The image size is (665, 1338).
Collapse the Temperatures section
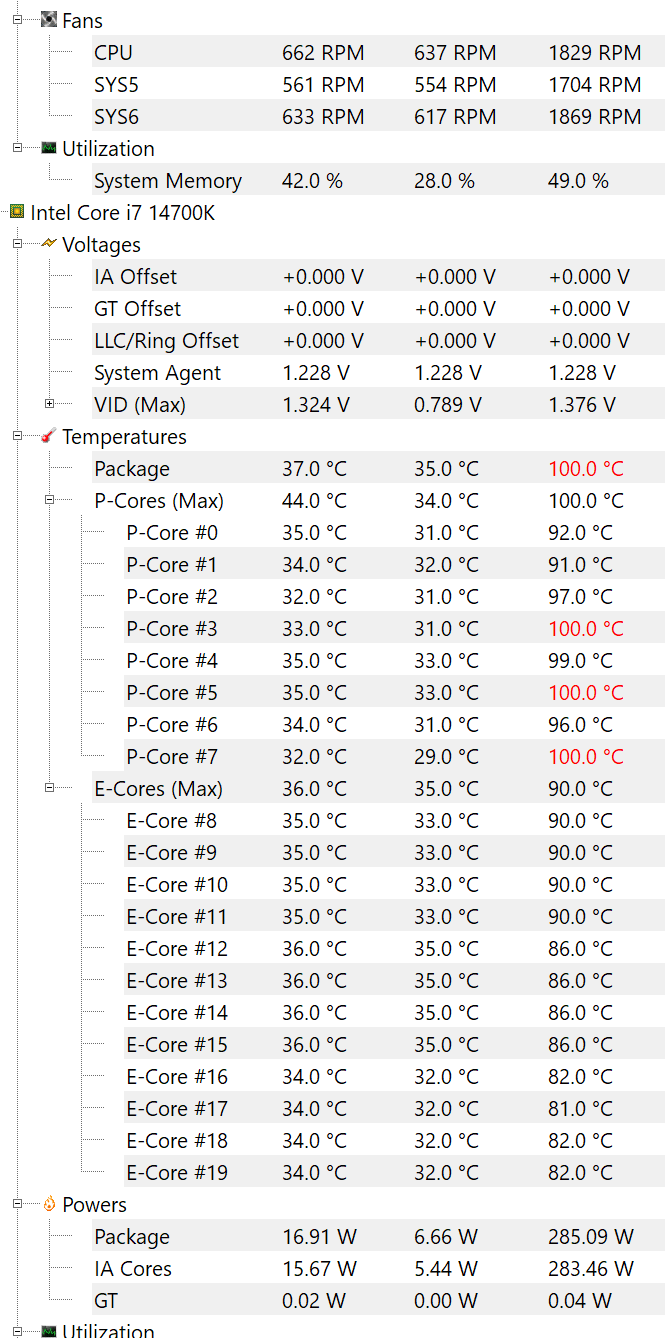coord(17,436)
